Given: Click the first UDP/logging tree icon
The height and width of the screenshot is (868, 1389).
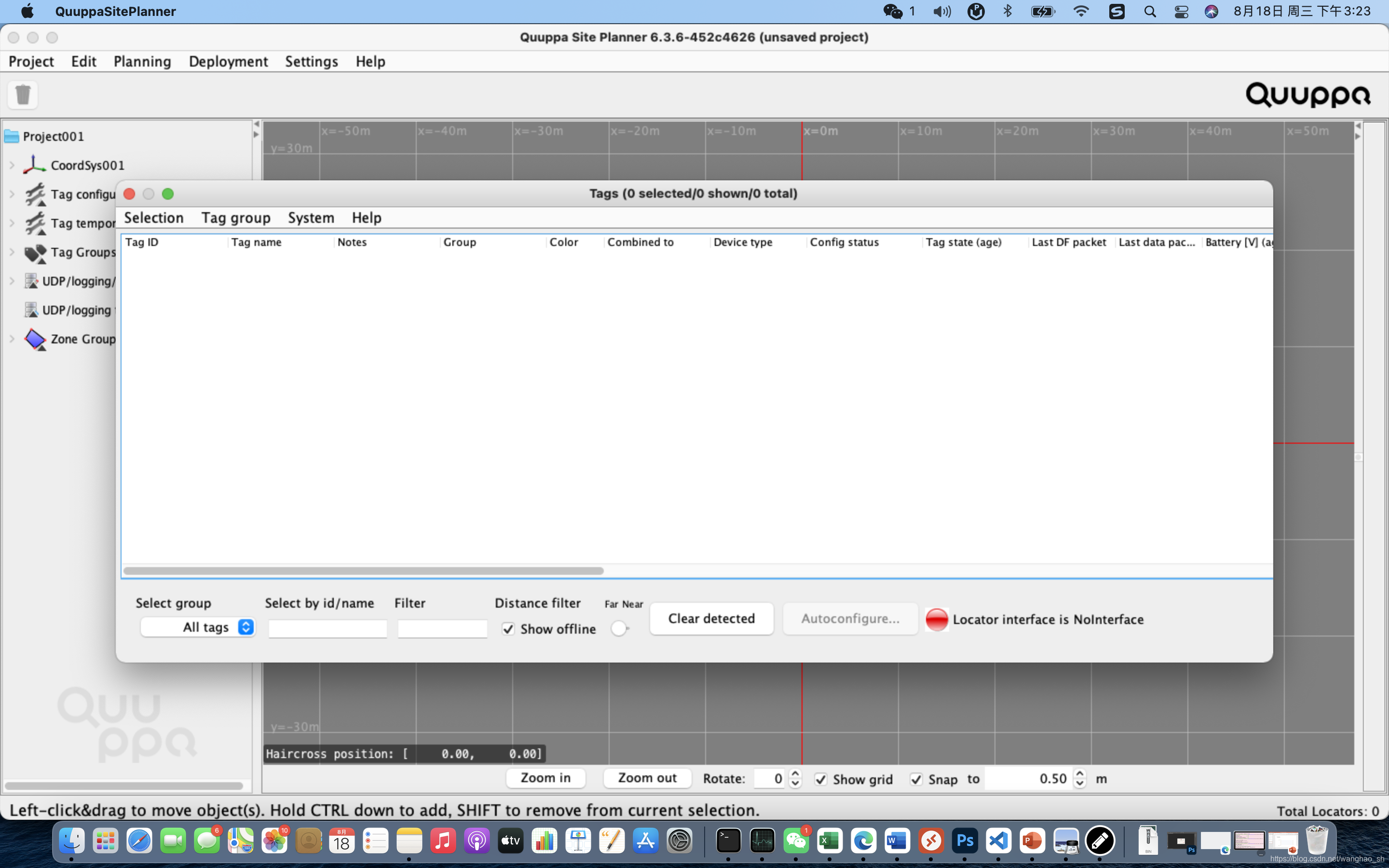Looking at the screenshot, I should [31, 281].
